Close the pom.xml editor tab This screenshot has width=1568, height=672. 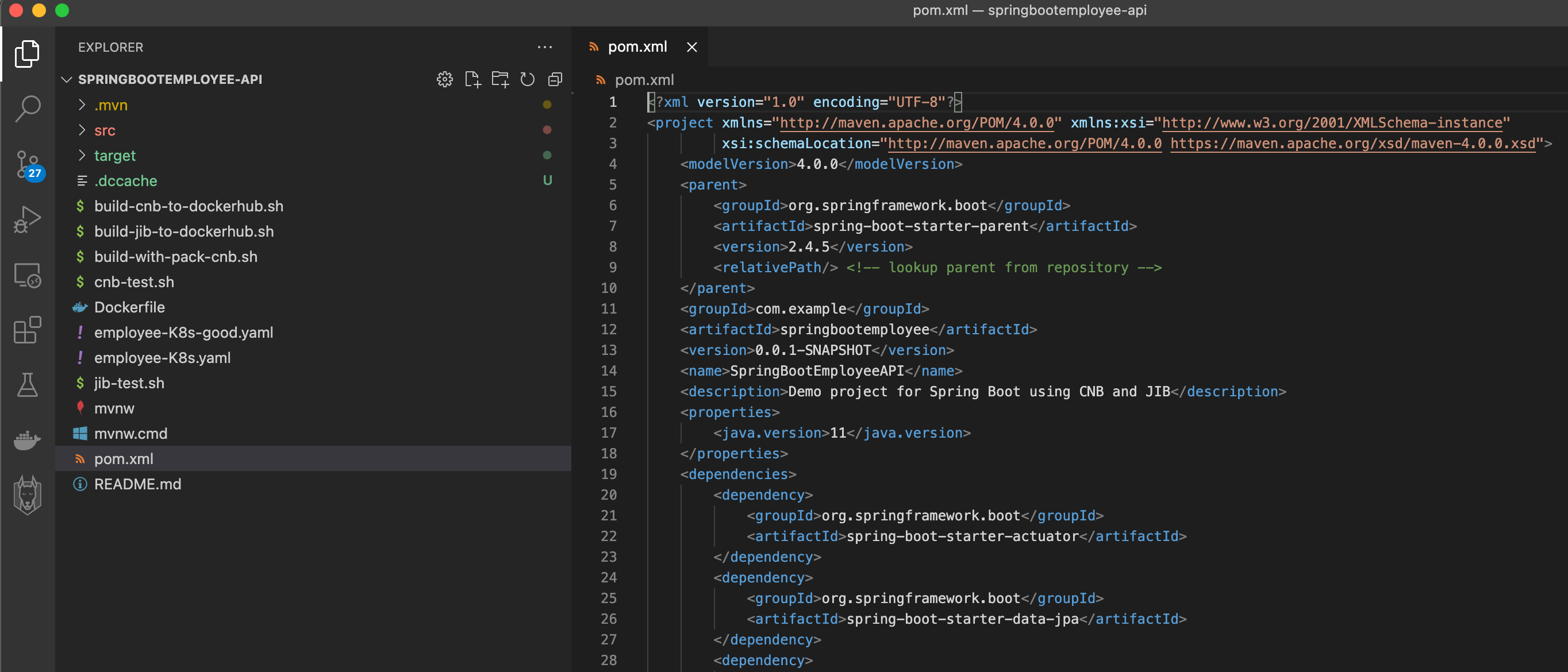pyautogui.click(x=691, y=47)
